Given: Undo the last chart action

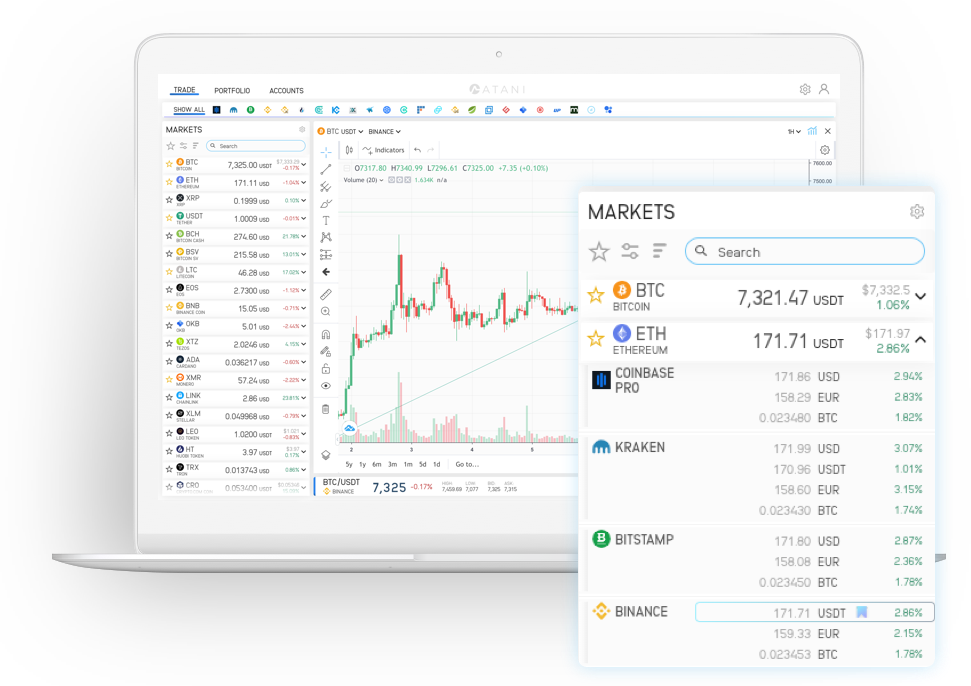Looking at the screenshot, I should 417,150.
